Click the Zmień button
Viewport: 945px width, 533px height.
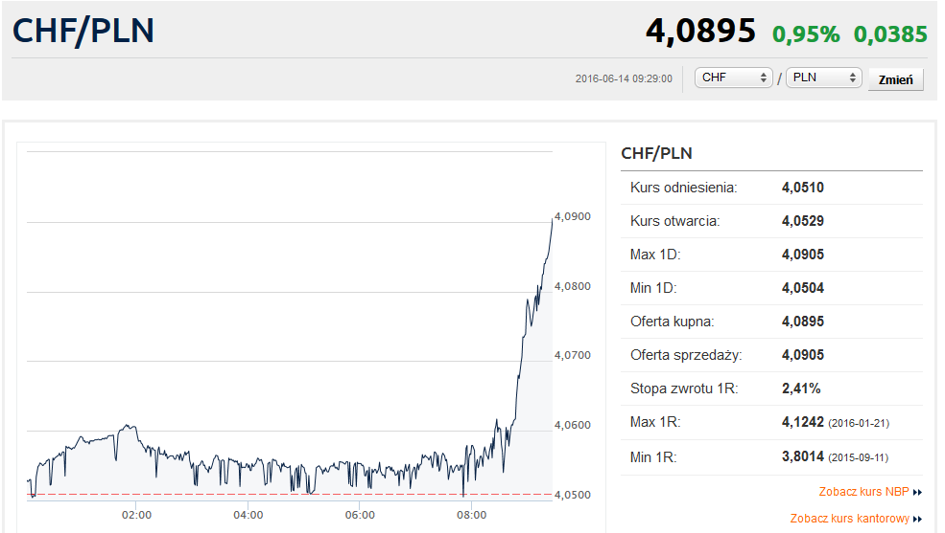click(896, 80)
